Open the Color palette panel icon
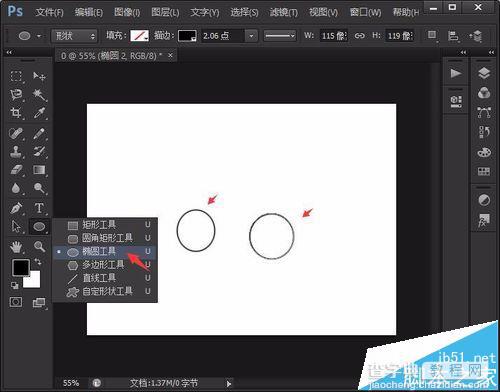The width and height of the screenshot is (500, 392). (x=484, y=152)
